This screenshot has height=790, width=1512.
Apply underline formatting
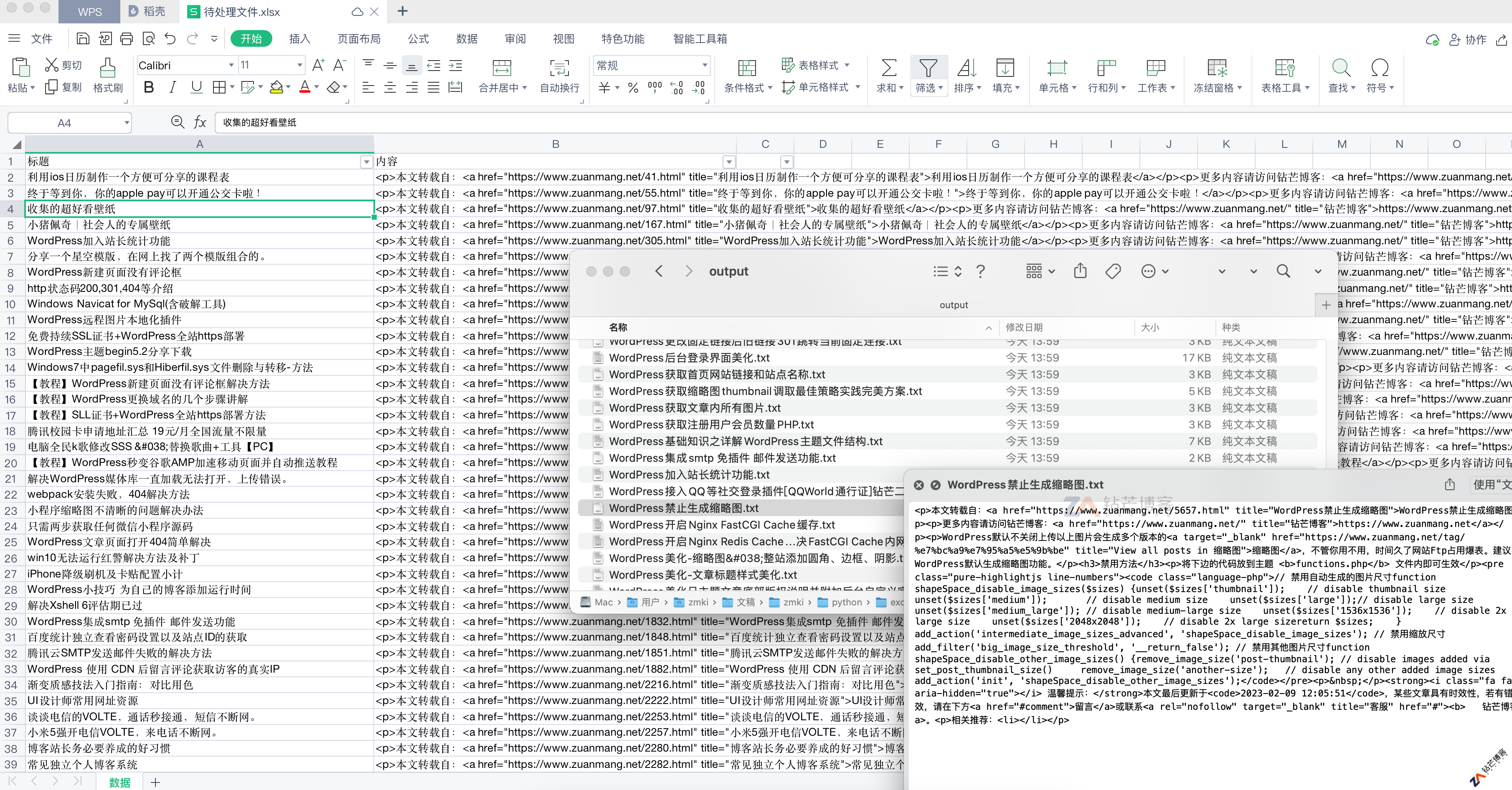click(x=197, y=87)
